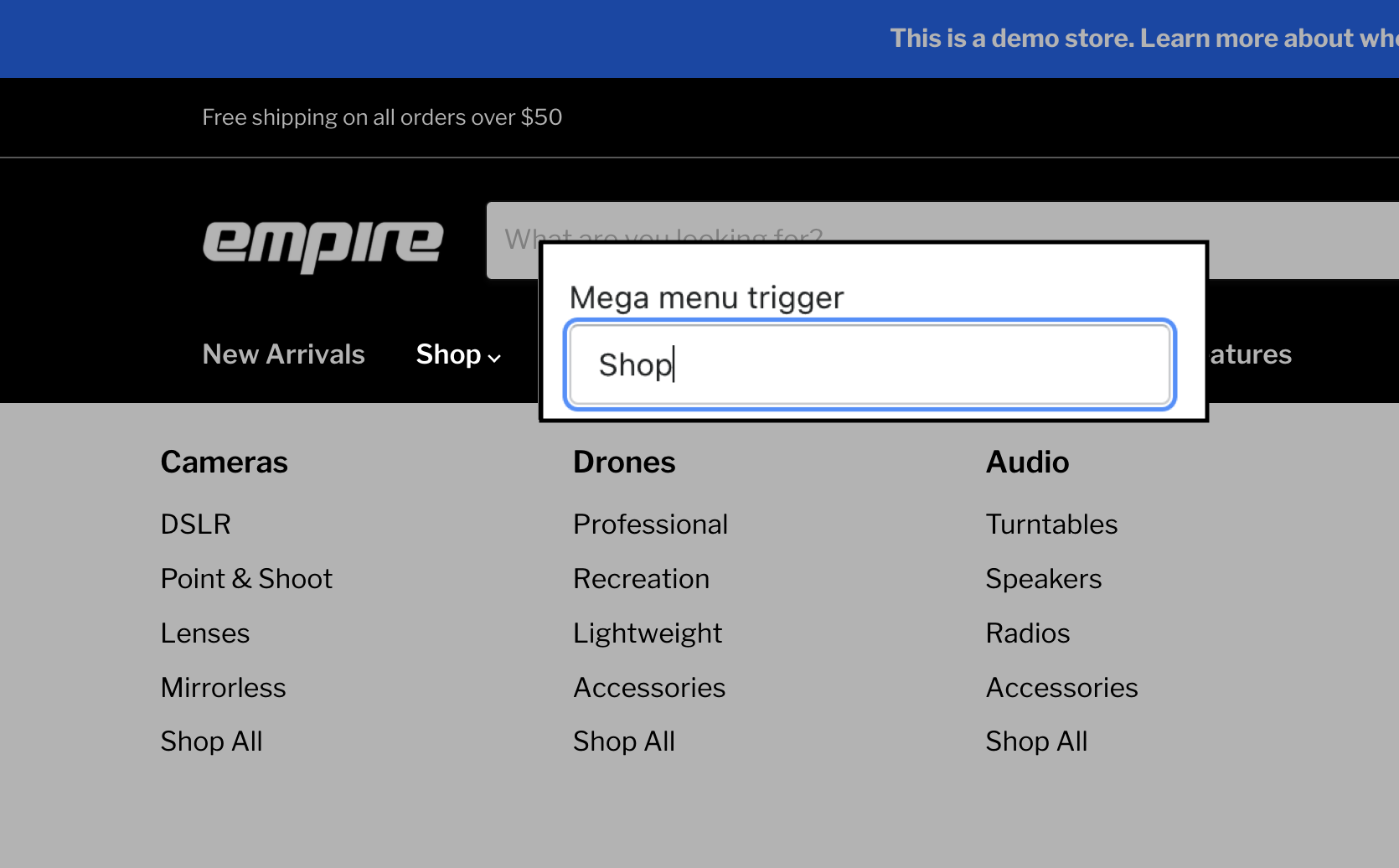Select DSLR under Cameras
1399x868 pixels.
[196, 524]
